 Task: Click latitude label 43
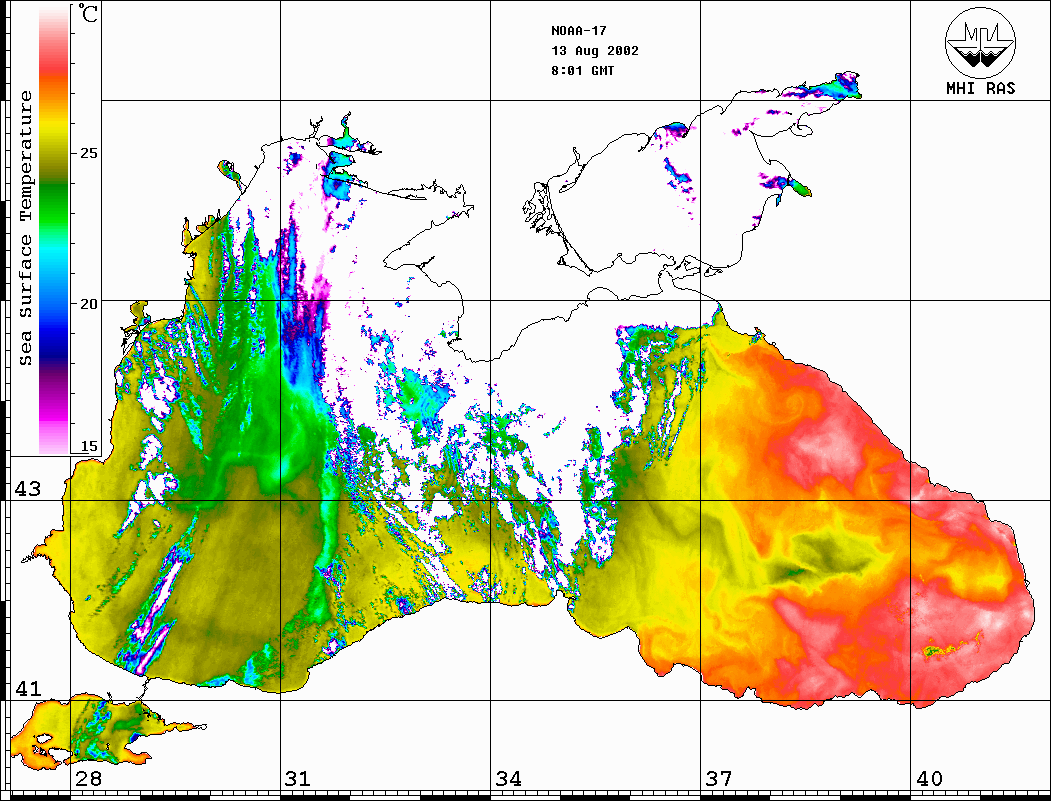pyautogui.click(x=27, y=489)
